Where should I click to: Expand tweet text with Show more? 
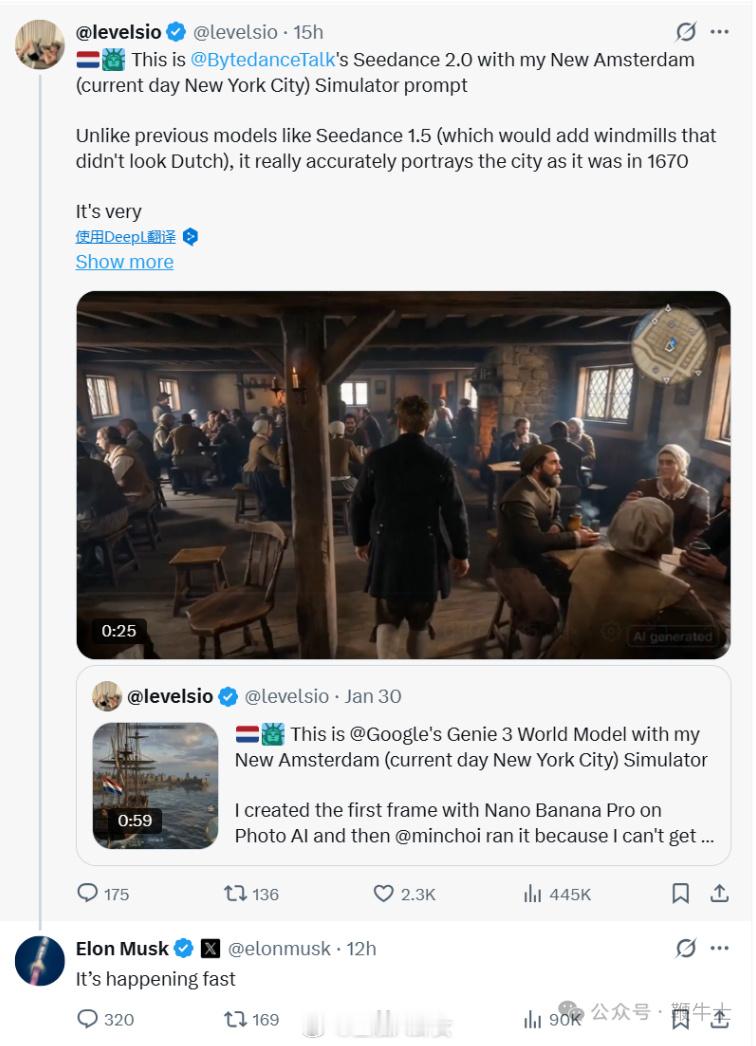[x=124, y=262]
